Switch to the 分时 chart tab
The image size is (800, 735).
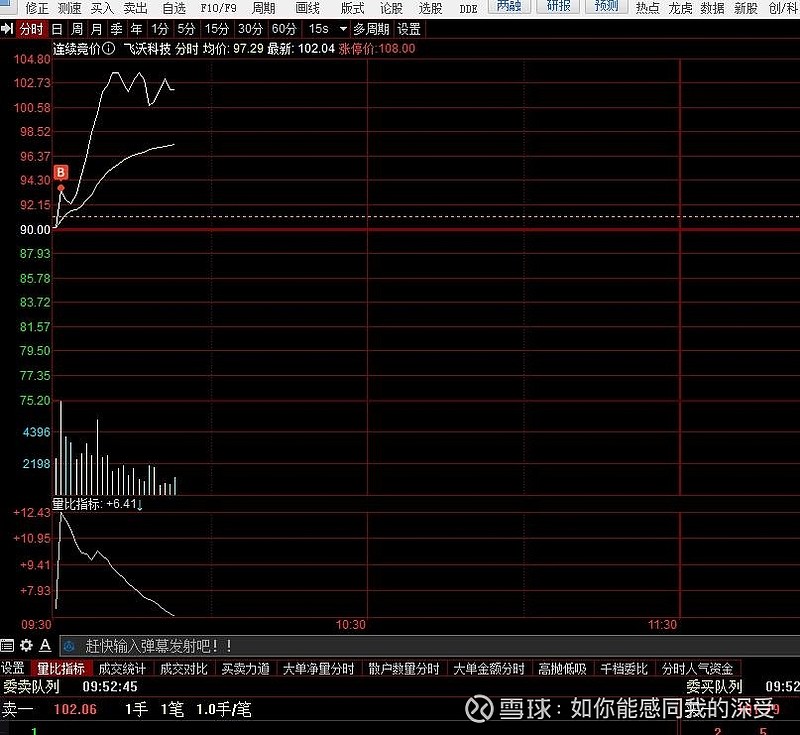point(31,29)
